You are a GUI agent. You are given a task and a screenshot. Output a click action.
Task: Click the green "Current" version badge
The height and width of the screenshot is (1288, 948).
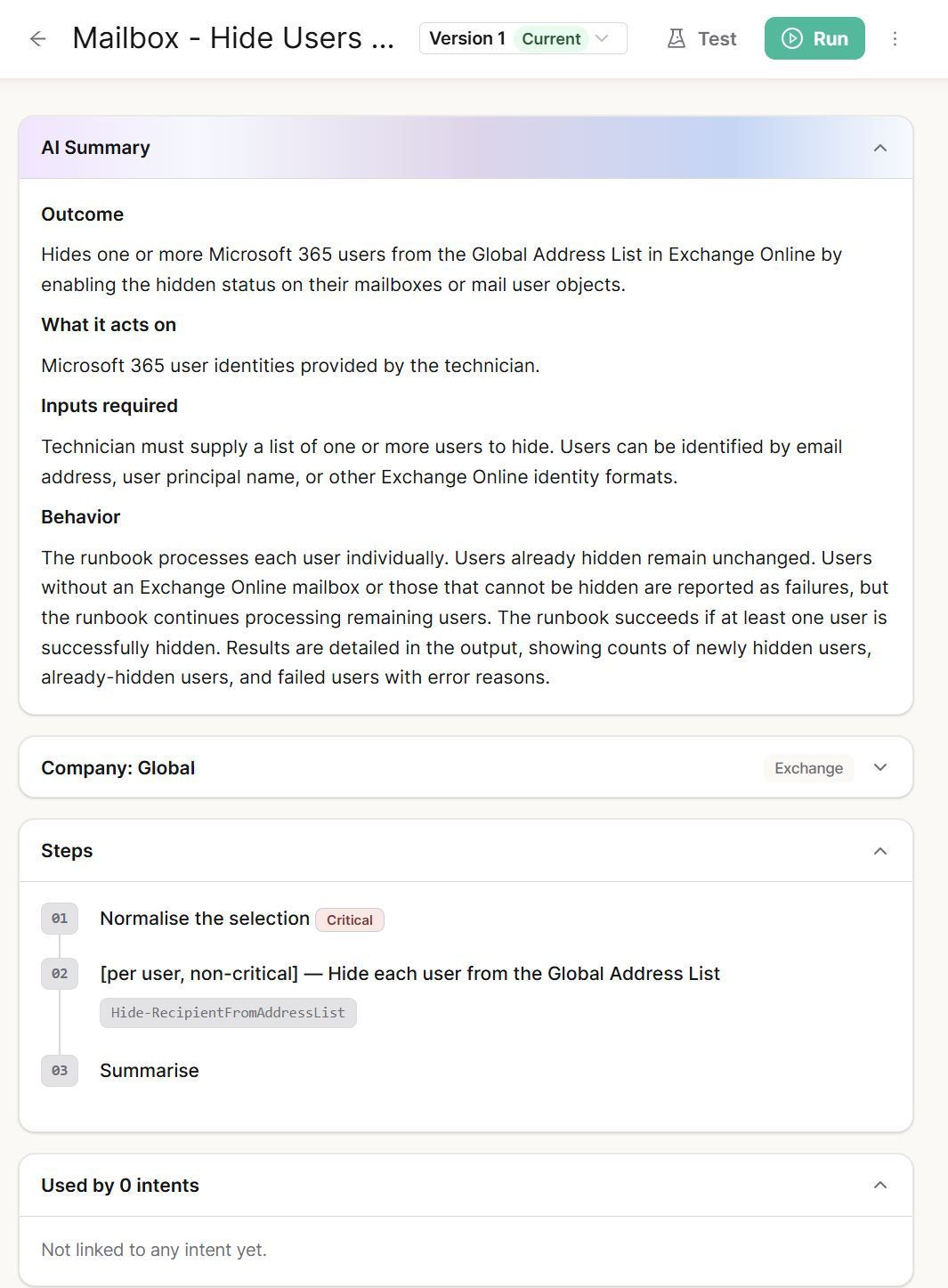(551, 38)
